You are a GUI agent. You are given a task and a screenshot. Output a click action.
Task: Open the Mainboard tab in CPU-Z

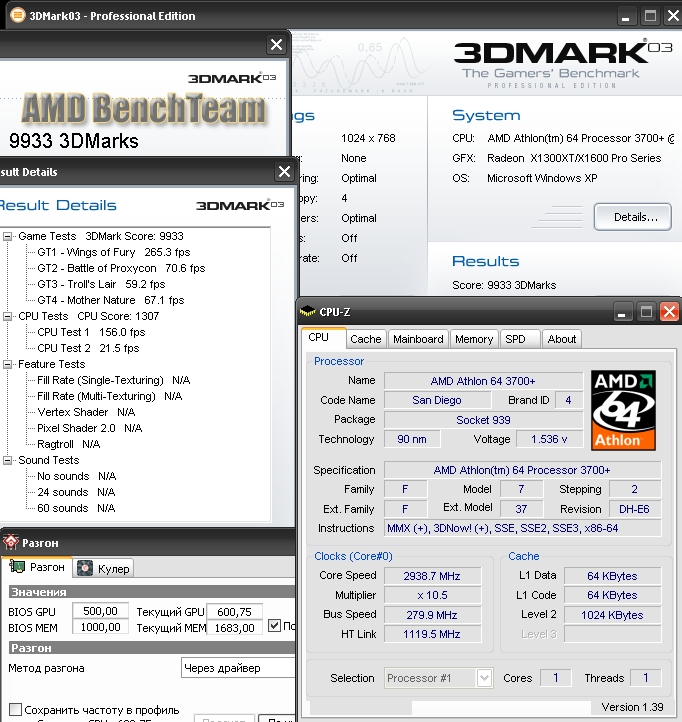coord(418,339)
